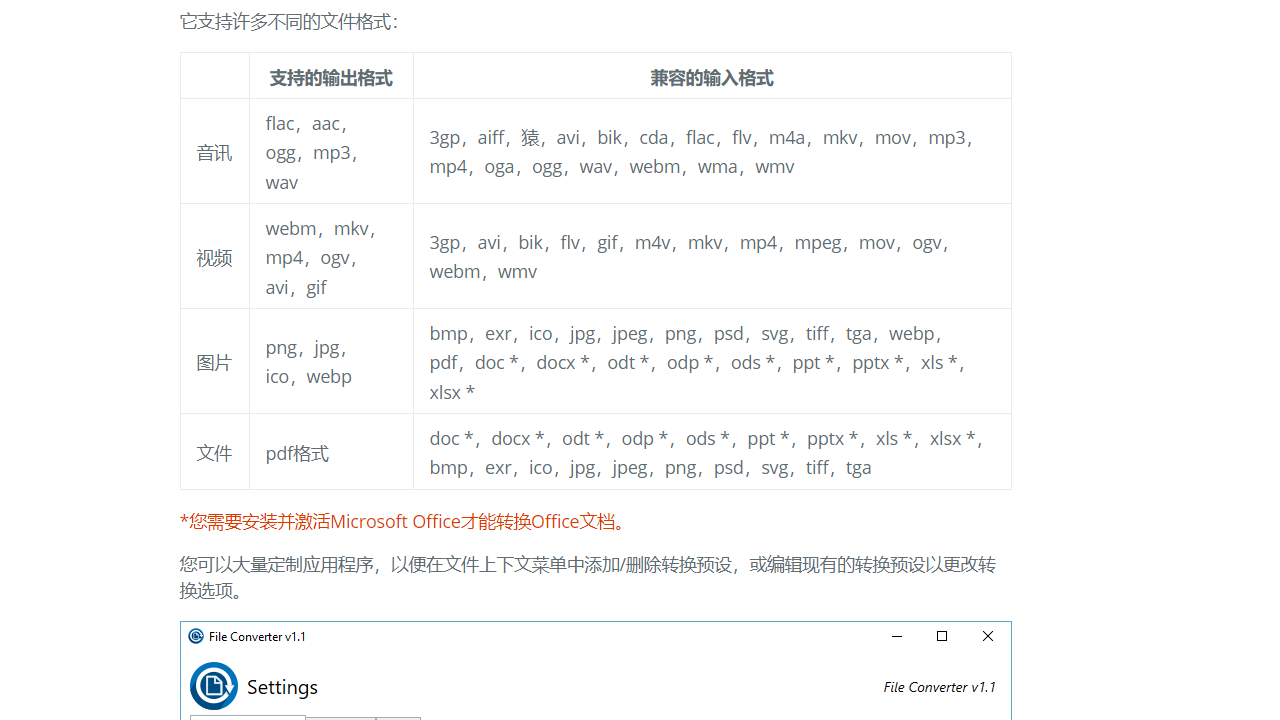The width and height of the screenshot is (1280, 720).
Task: Click the 音讯 row header cell
Action: pos(214,152)
